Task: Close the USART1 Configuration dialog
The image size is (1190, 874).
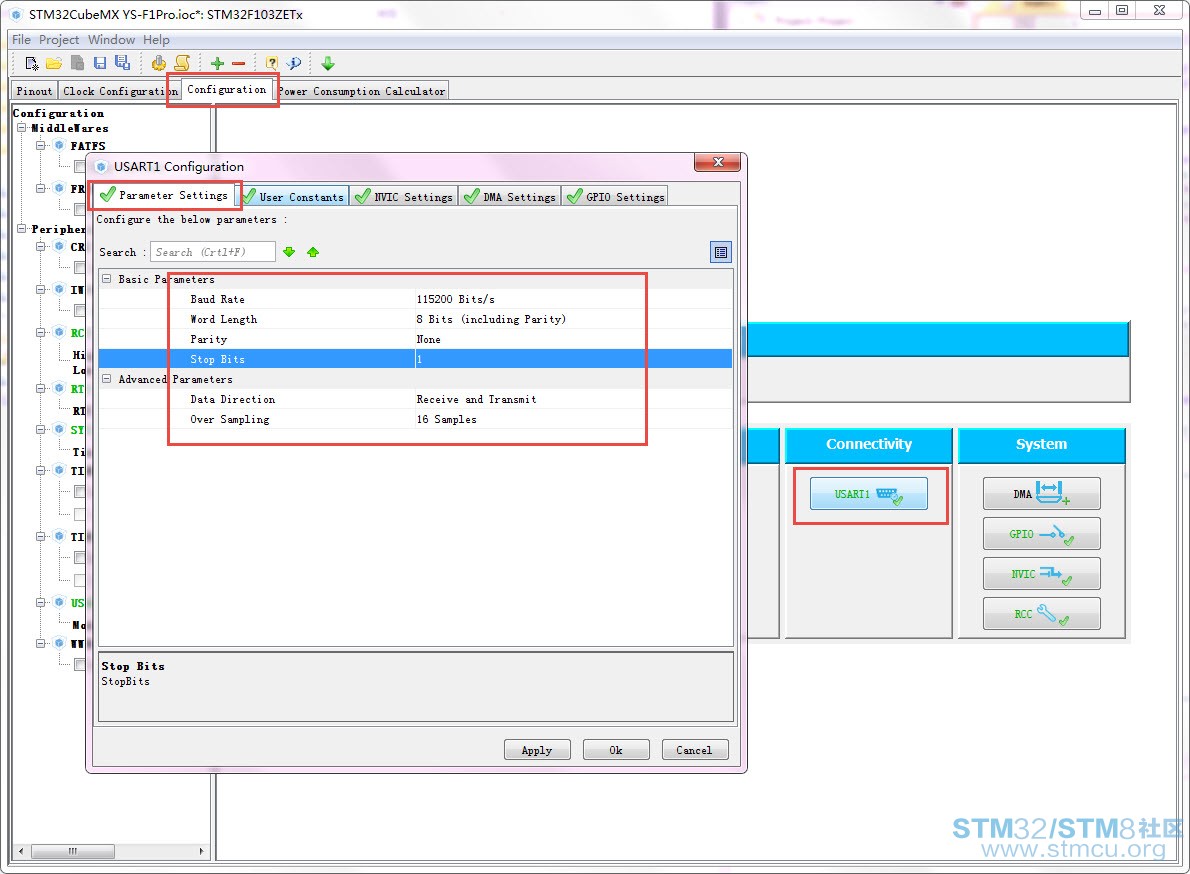Action: [717, 162]
